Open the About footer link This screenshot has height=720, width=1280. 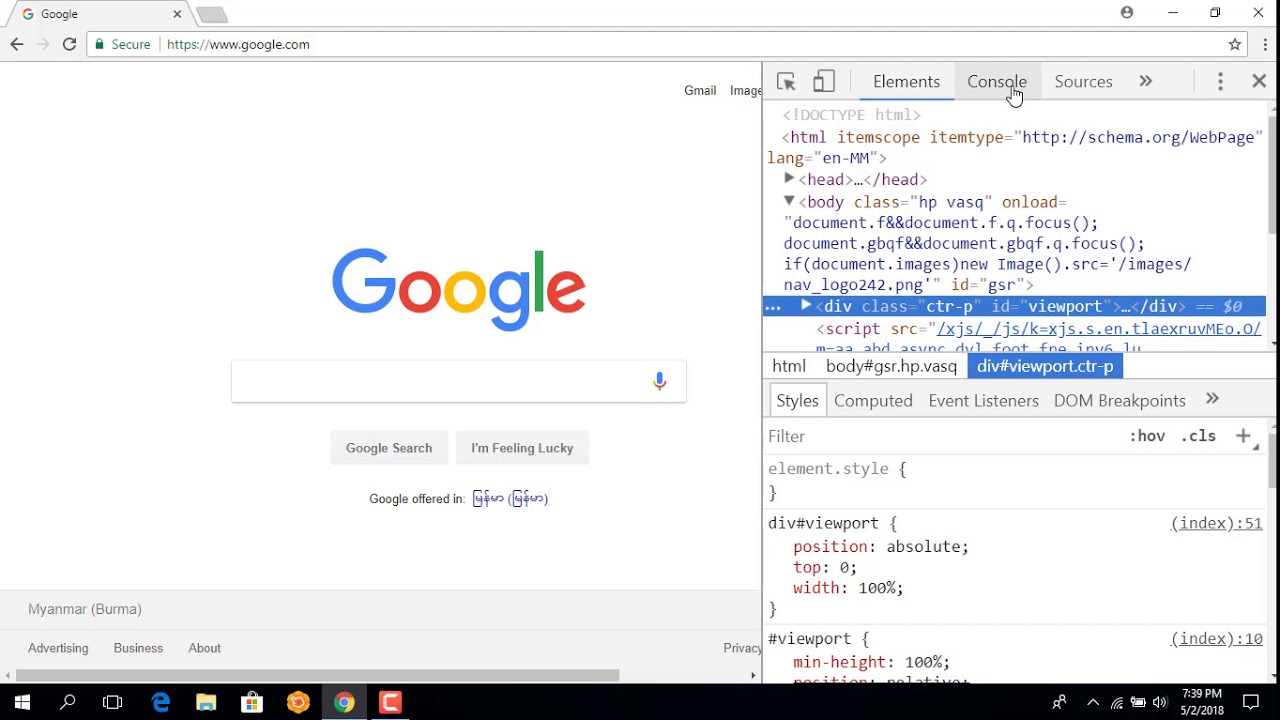click(204, 648)
